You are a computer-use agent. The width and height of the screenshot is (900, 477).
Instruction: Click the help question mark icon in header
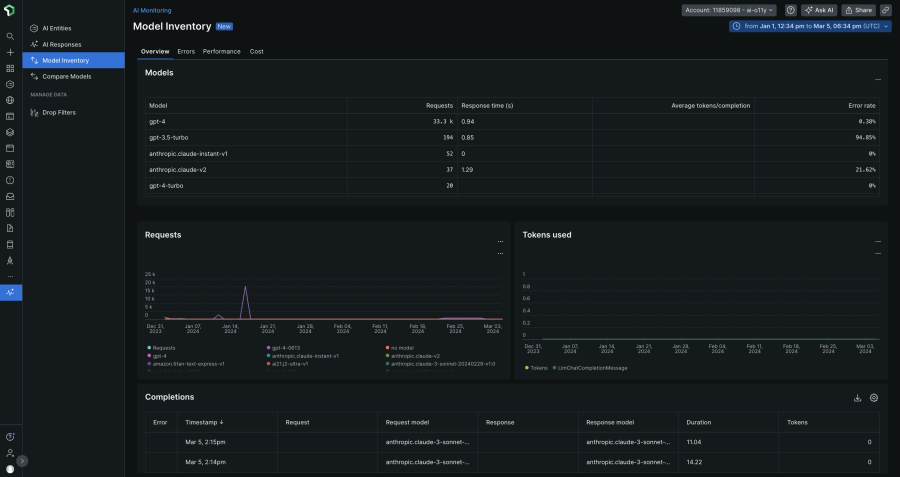(790, 10)
